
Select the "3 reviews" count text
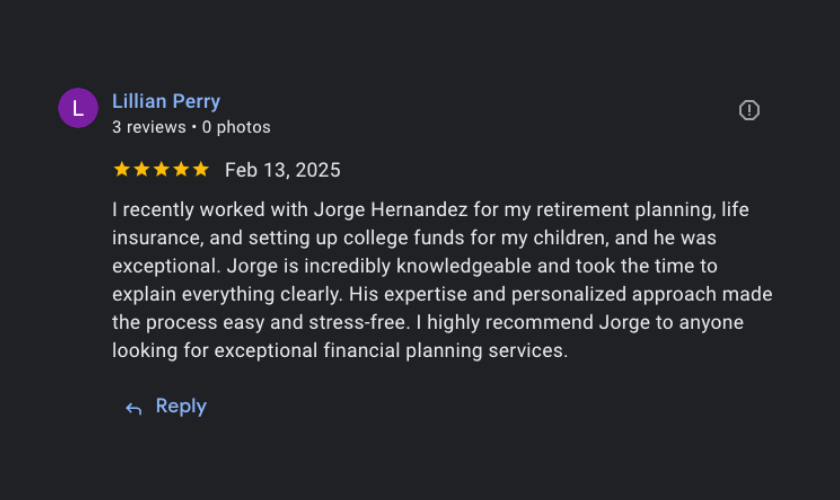click(x=149, y=127)
